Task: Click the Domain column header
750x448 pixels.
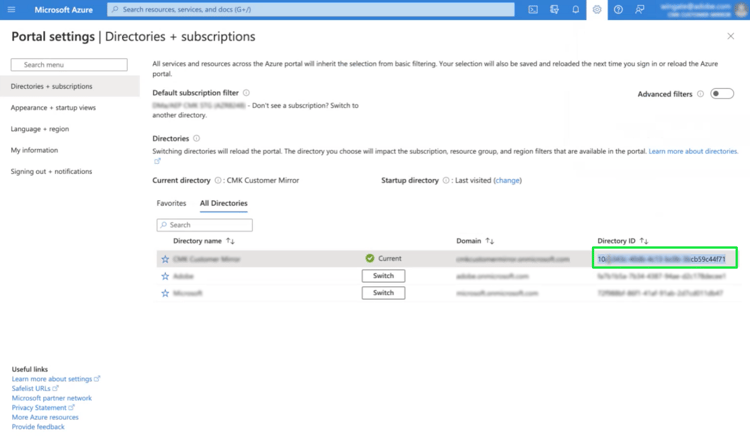Action: point(468,241)
